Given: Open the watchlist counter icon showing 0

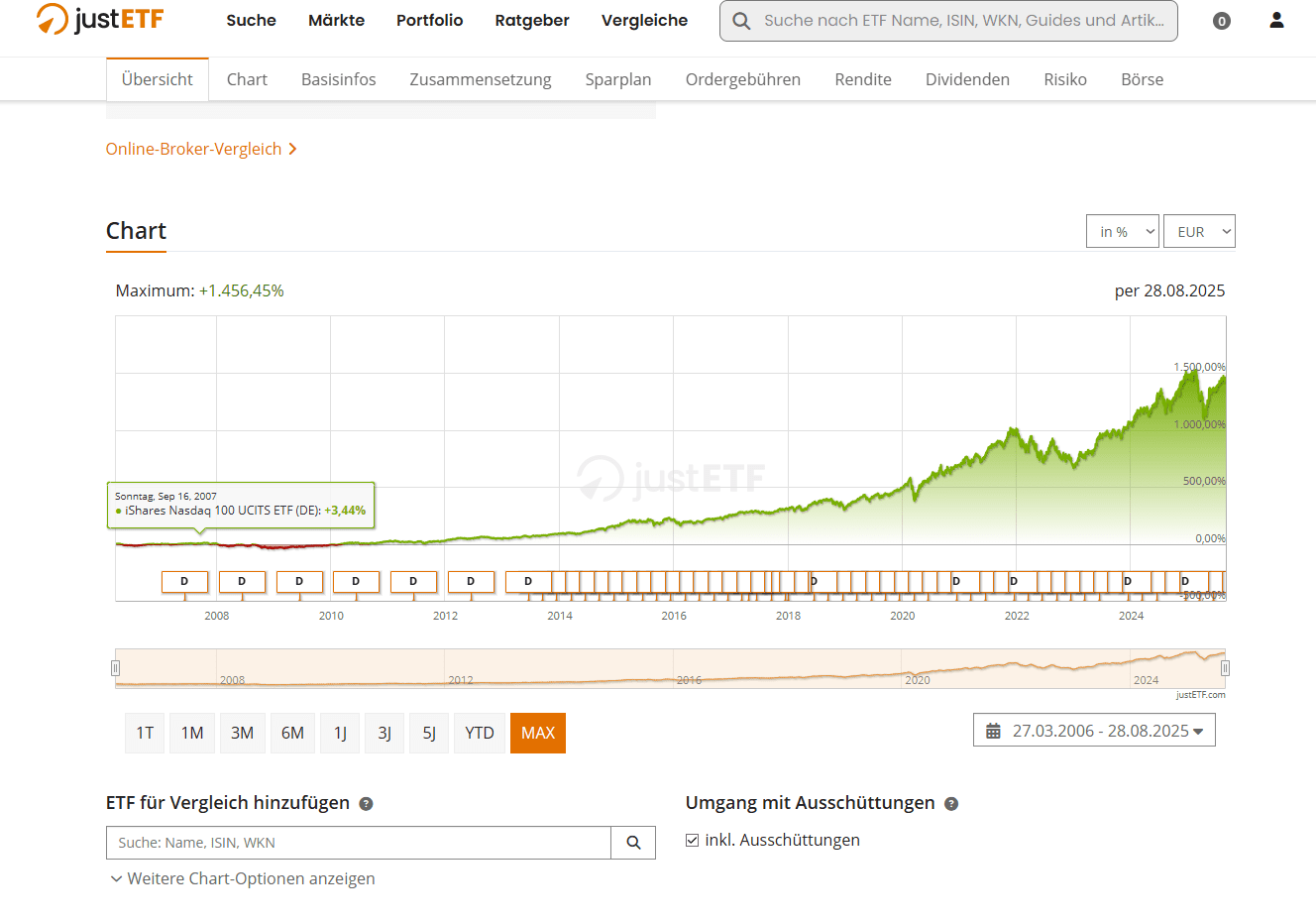Looking at the screenshot, I should coord(1222,21).
